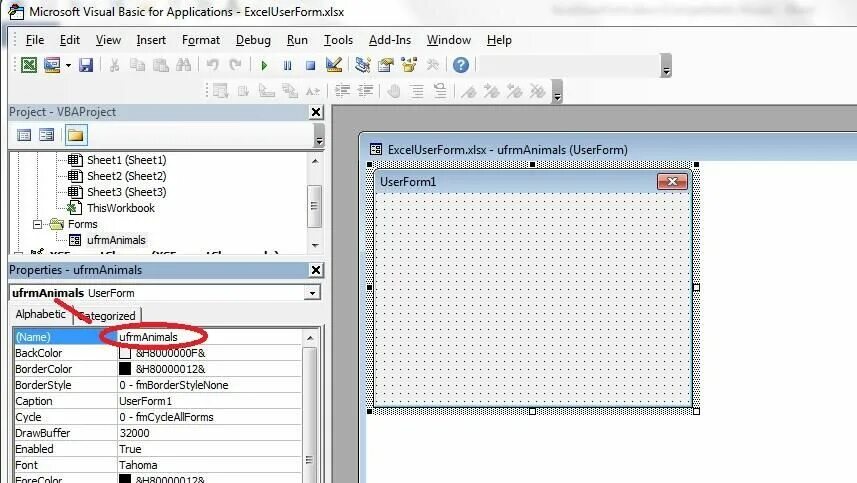Click the Redo arrow icon
The image size is (857, 483).
236,65
